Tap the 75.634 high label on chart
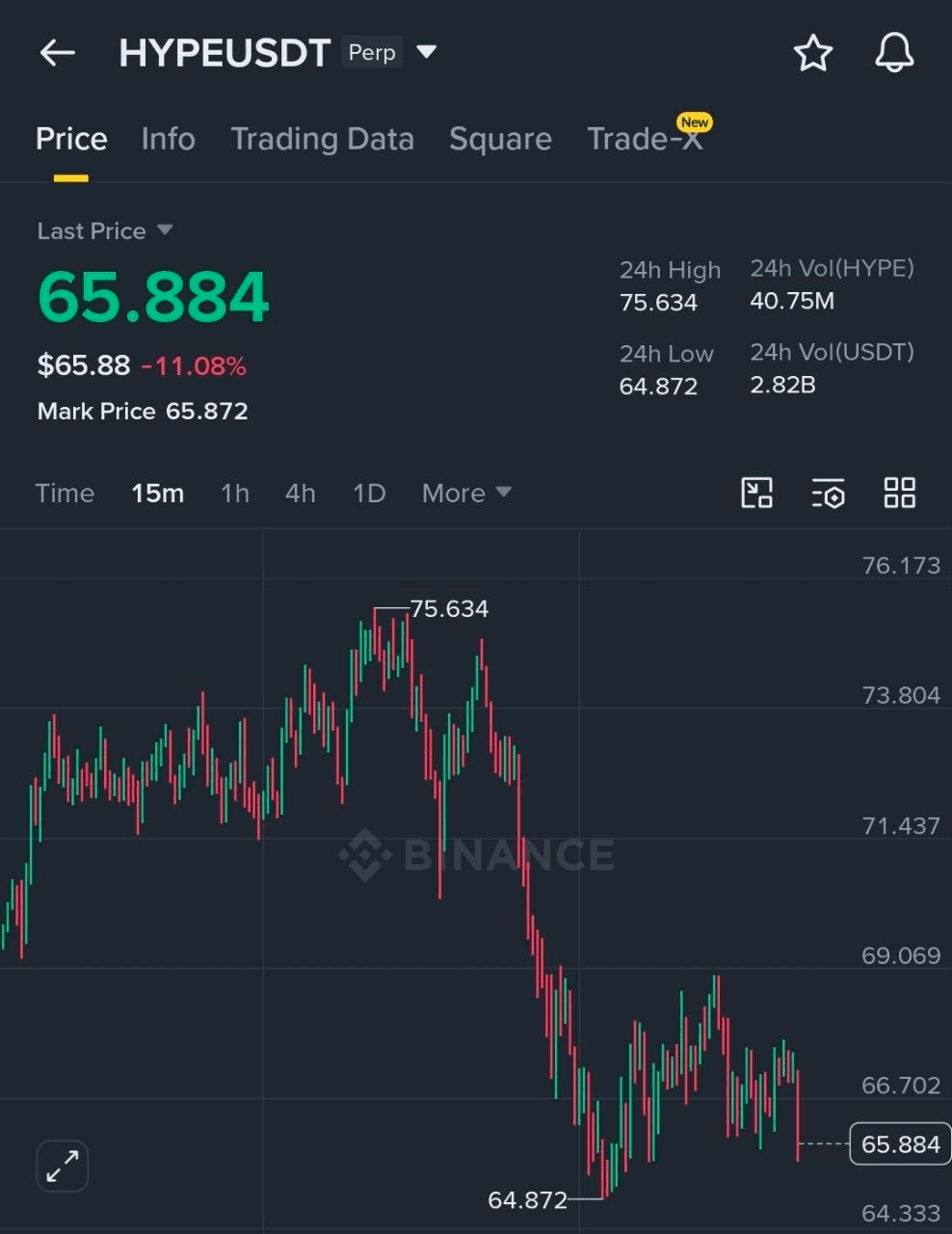 pos(449,609)
